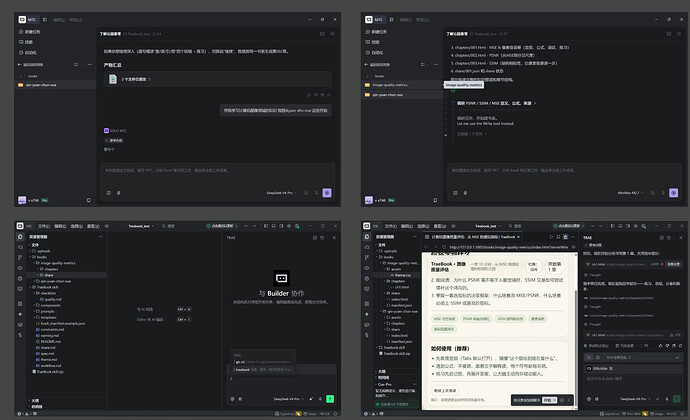This screenshot has width=690, height=420.
Task: Toggle sidebar icon beside MTC logo, upper-left window
Action: (45, 19)
